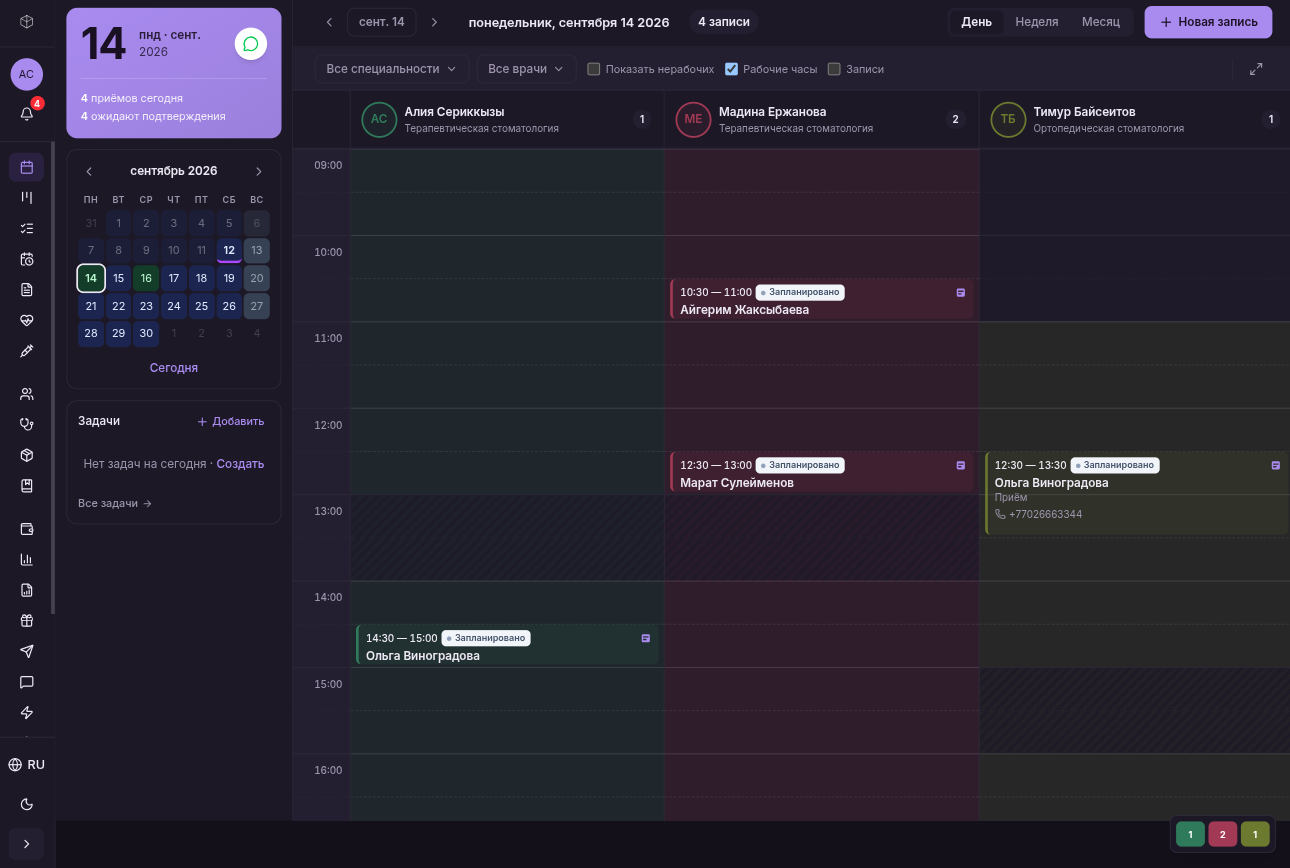This screenshot has width=1290, height=868.
Task: Click the green swatch labeled 1
Action: coord(1191,834)
